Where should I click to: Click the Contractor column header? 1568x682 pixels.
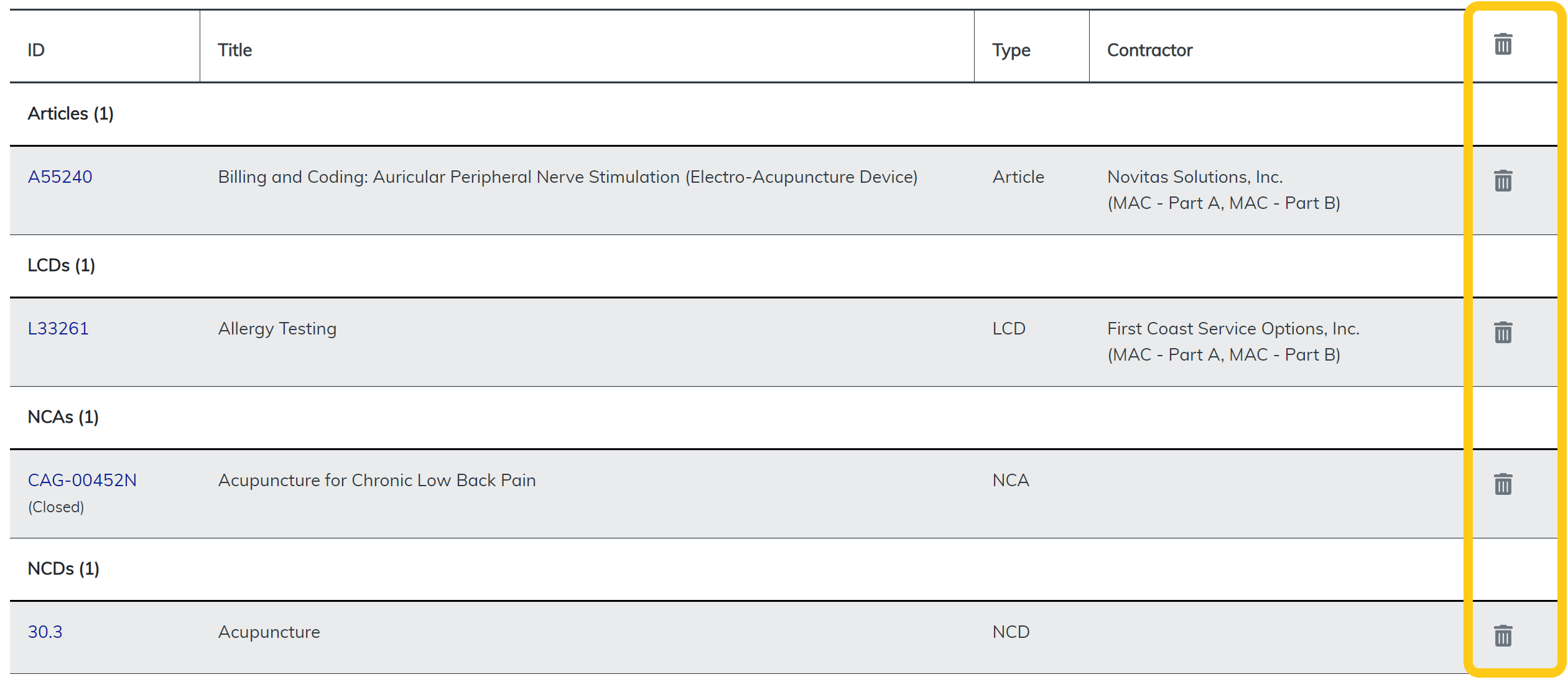coord(1149,50)
